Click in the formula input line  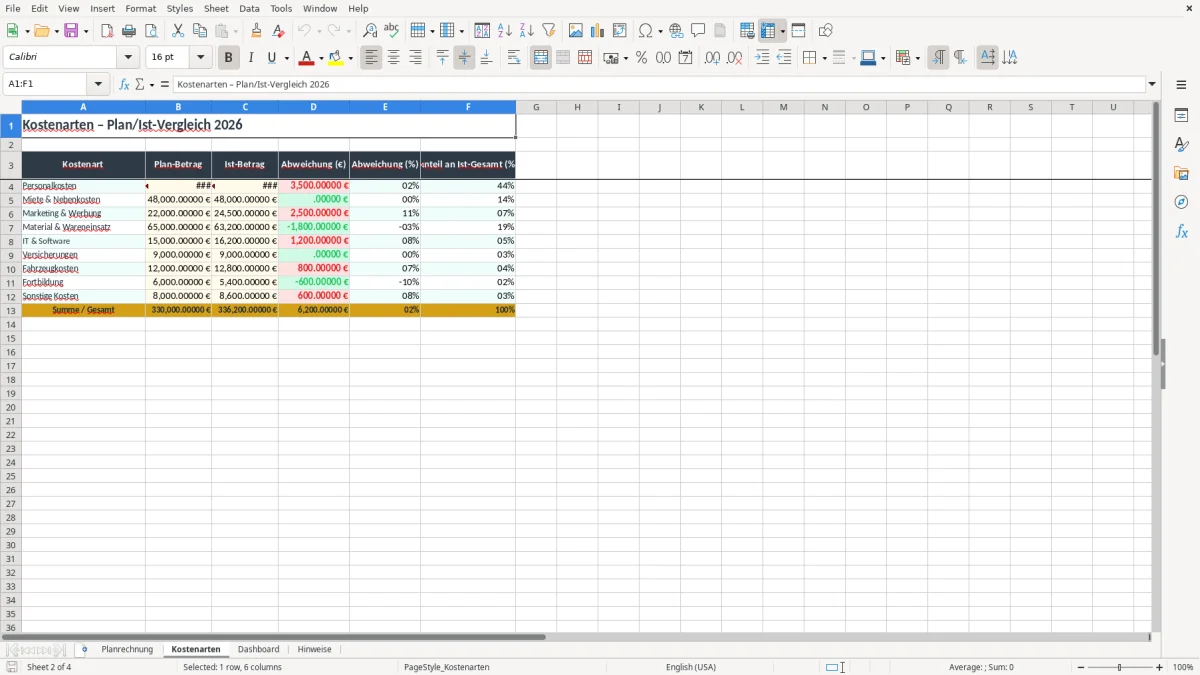point(659,84)
